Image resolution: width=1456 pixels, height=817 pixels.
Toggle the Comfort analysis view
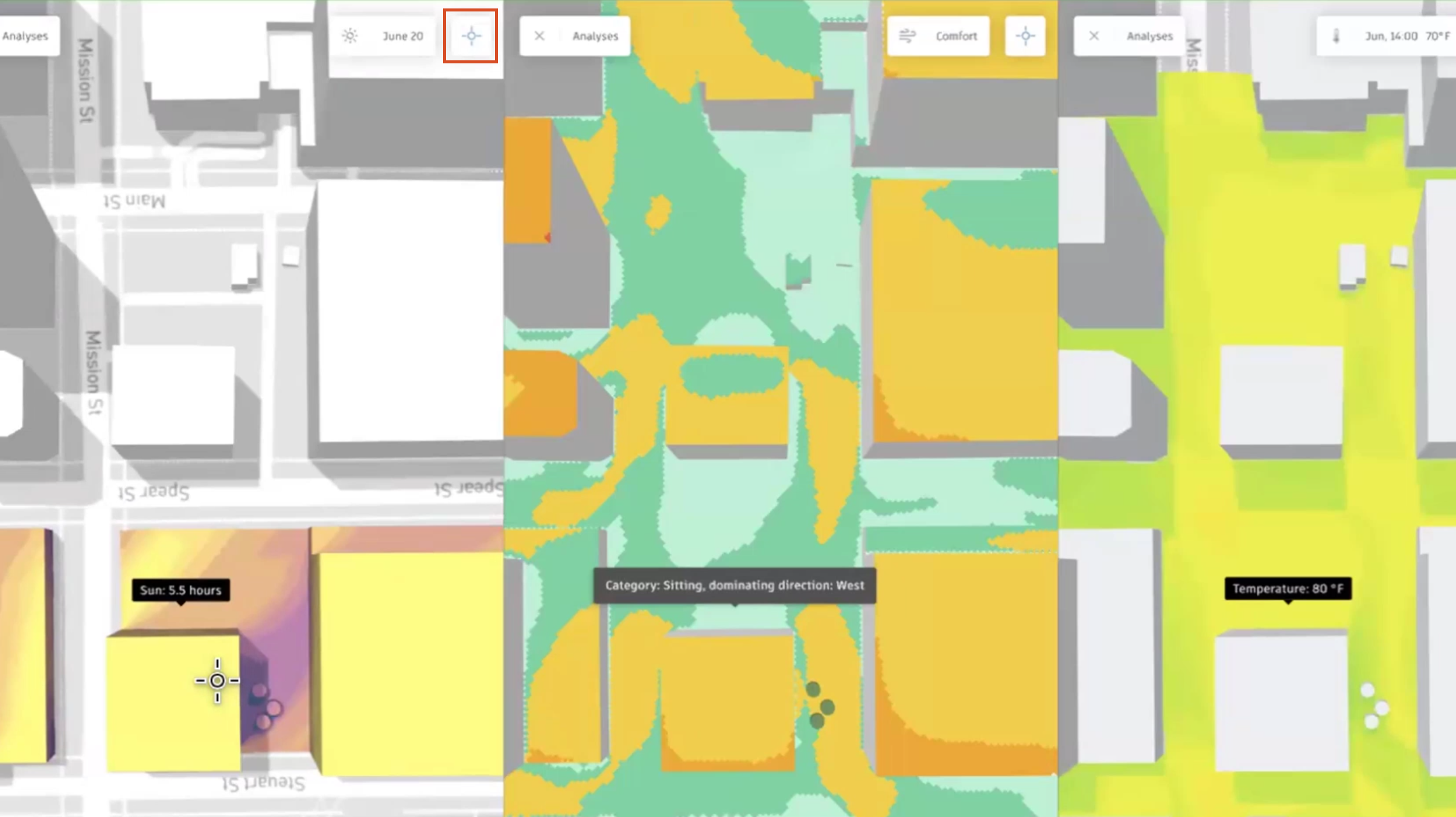point(937,36)
